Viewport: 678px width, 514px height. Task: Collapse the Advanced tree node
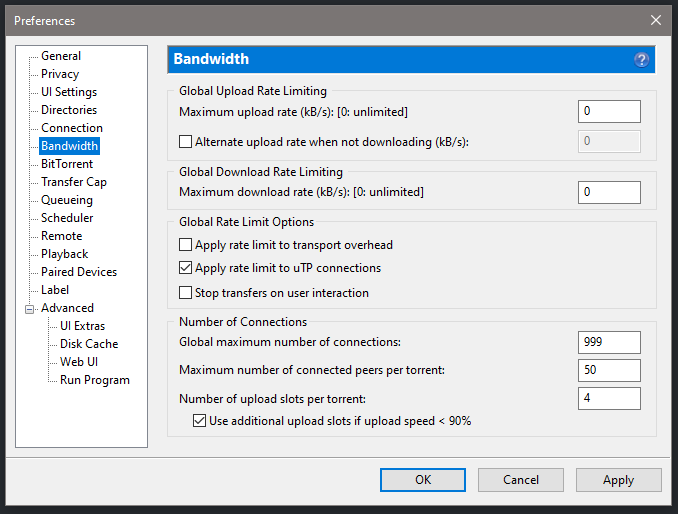(x=30, y=308)
